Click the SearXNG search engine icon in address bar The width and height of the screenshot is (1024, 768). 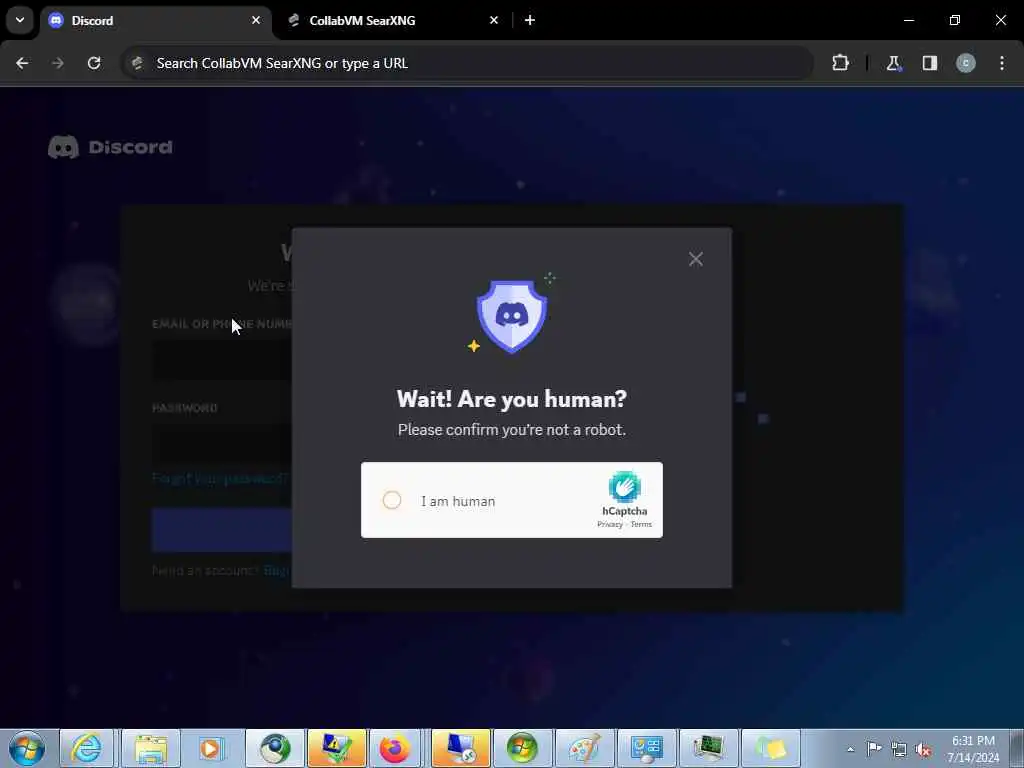tap(137, 63)
